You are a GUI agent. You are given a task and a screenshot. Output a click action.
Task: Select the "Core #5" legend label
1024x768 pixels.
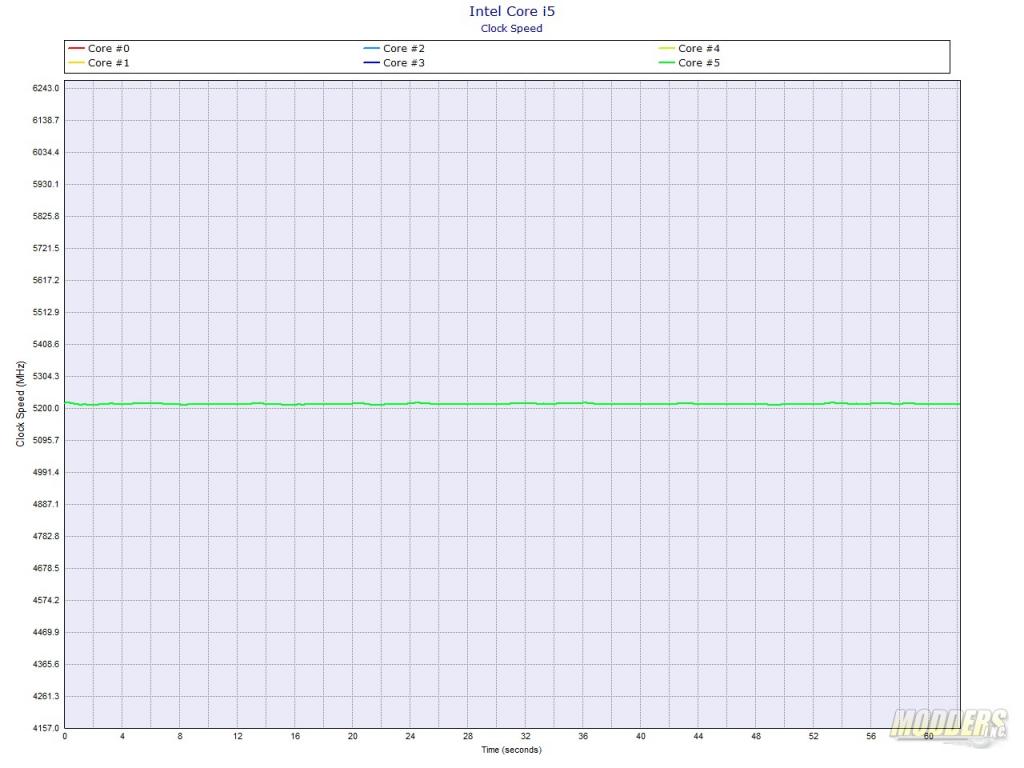click(699, 63)
